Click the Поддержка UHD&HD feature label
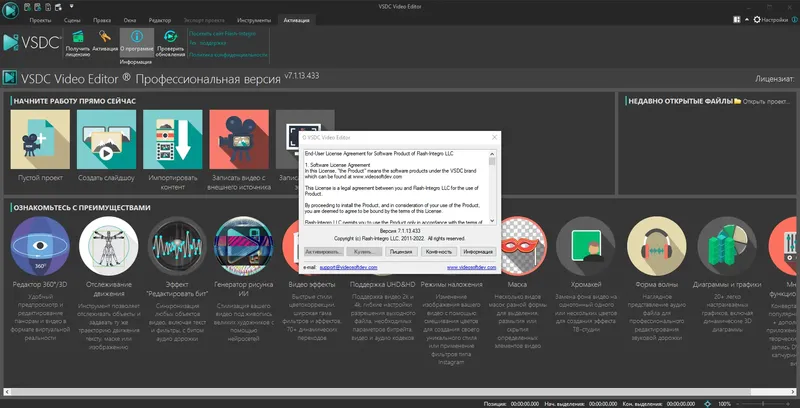This screenshot has height=408, width=800. (383, 285)
